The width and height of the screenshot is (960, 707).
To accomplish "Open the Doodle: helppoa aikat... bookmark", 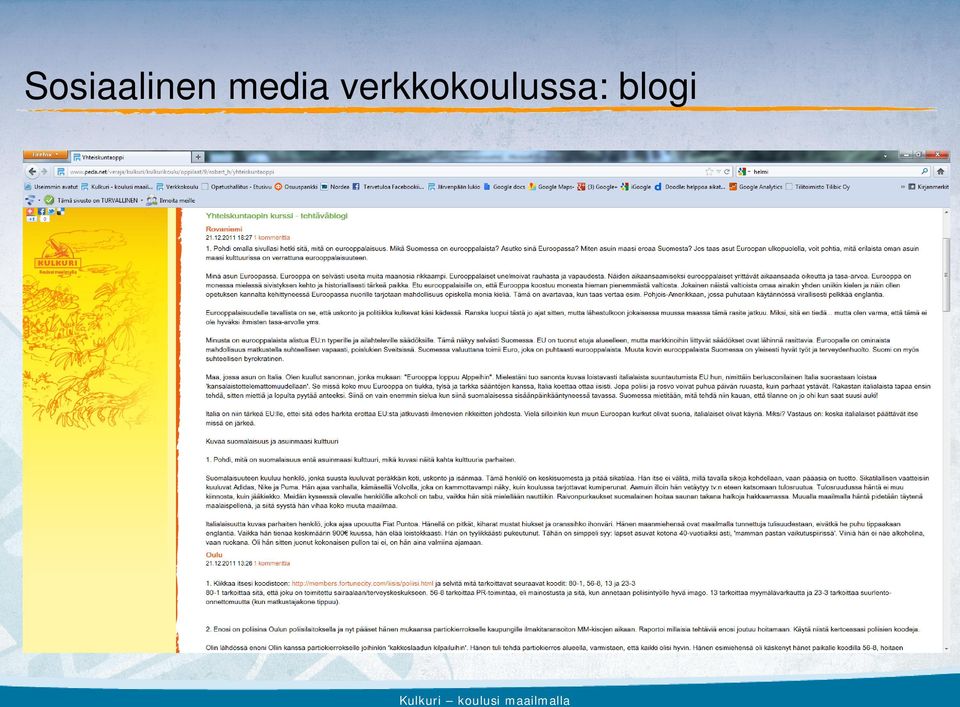I will pyautogui.click(x=689, y=187).
